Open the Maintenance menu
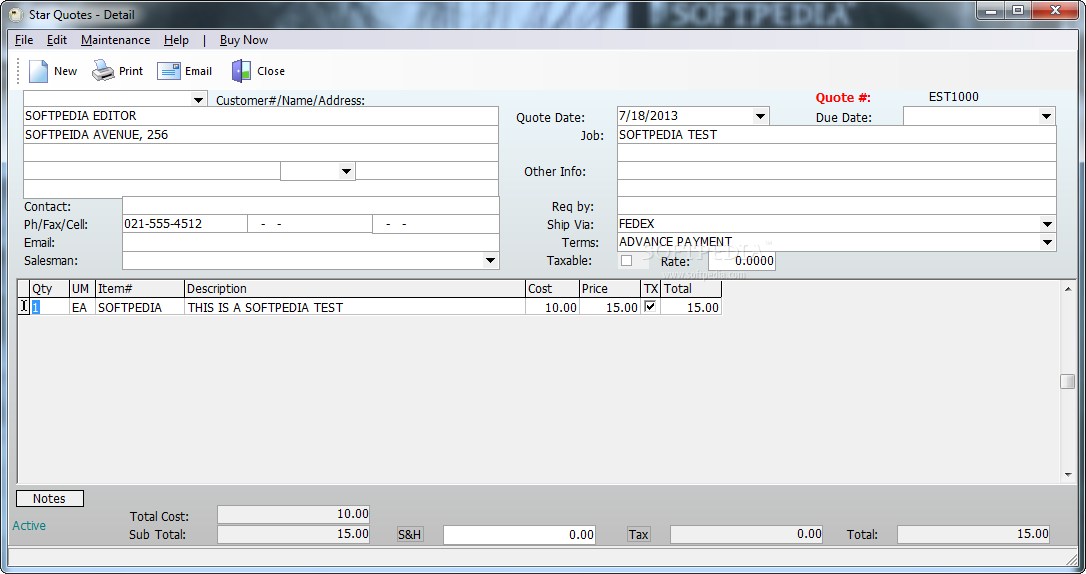This screenshot has width=1086, height=574. point(116,40)
